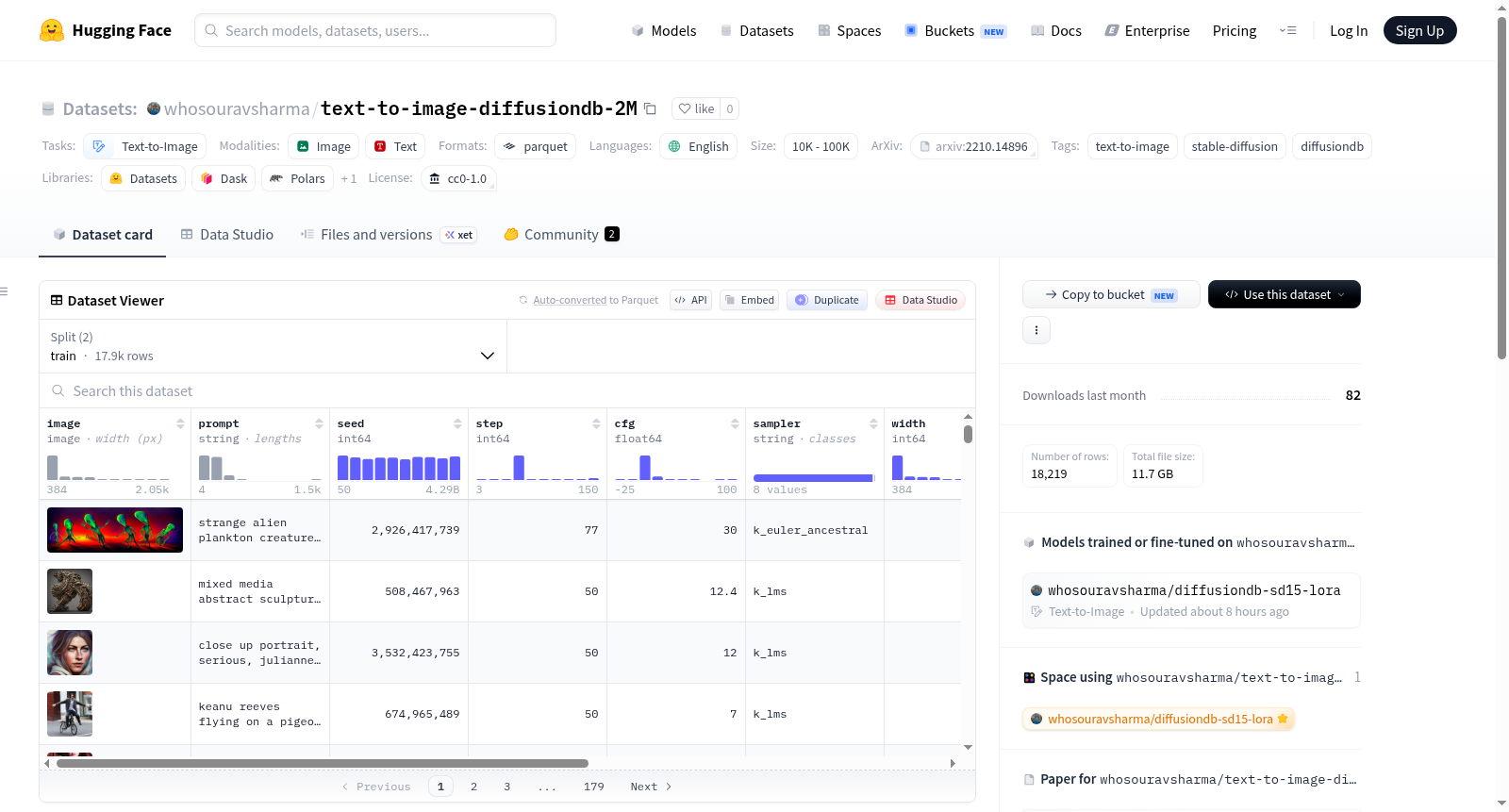The height and width of the screenshot is (812, 1509).
Task: Go to Datasets in the top navigation
Action: tap(757, 31)
